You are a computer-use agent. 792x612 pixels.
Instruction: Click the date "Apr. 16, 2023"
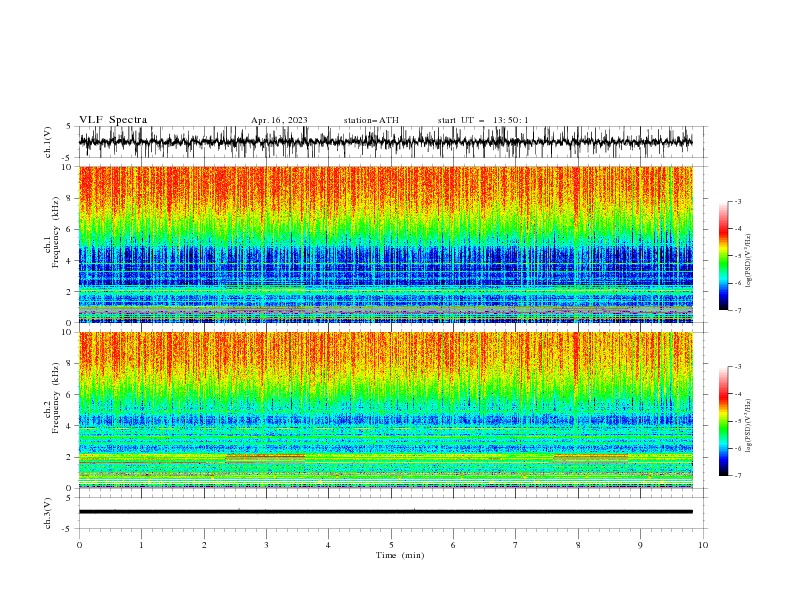click(x=279, y=120)
